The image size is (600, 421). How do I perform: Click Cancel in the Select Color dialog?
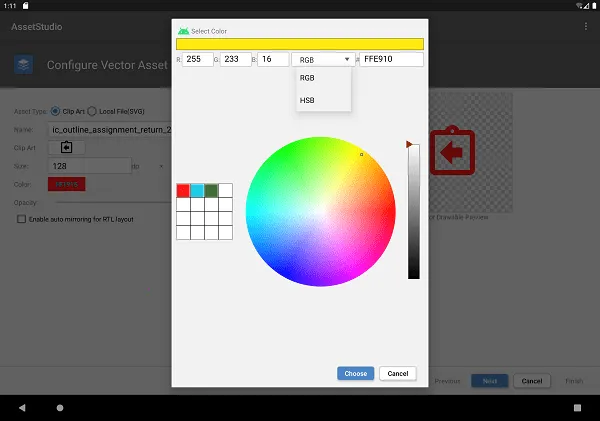click(x=398, y=373)
